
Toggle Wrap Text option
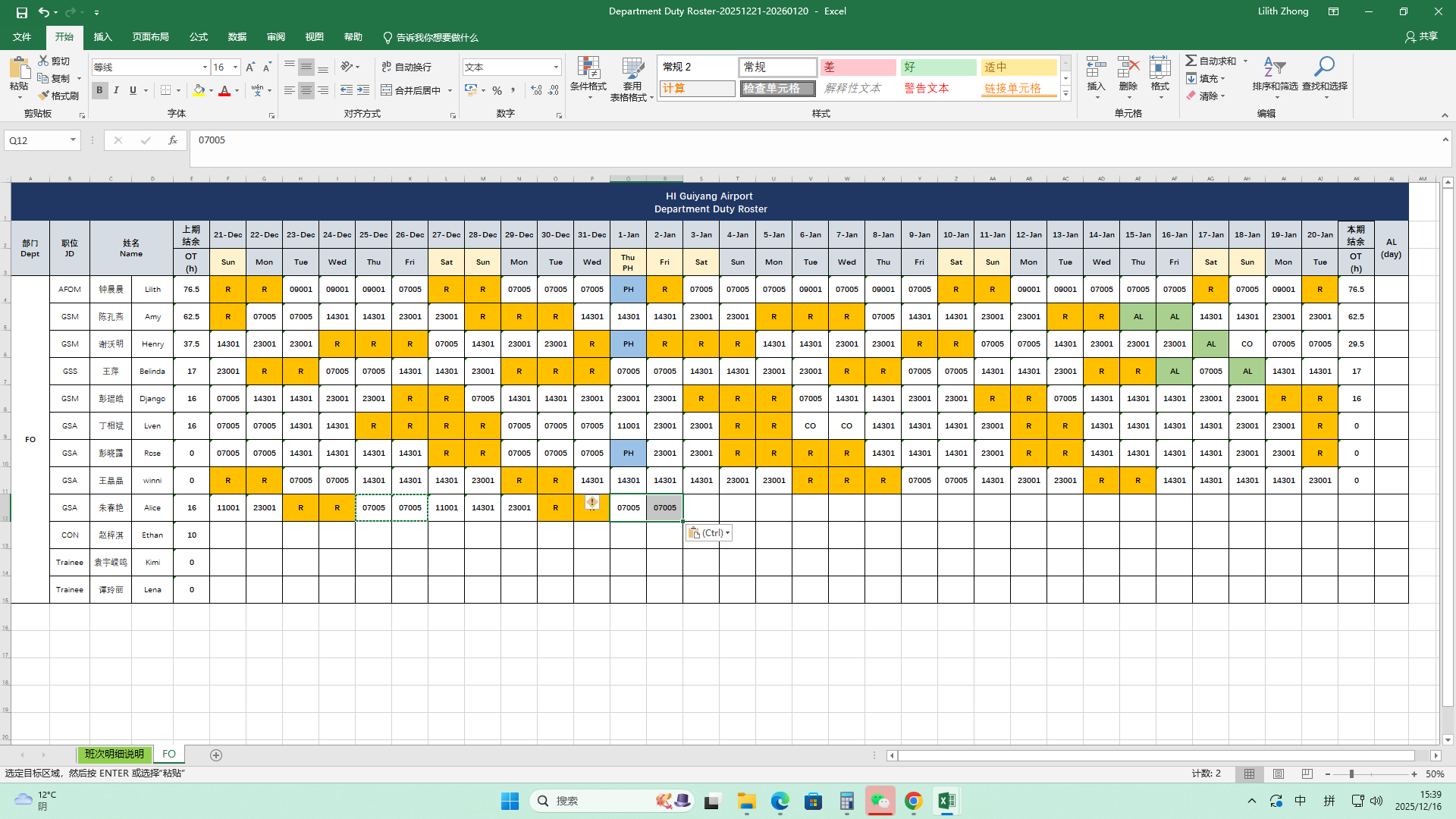(x=406, y=67)
